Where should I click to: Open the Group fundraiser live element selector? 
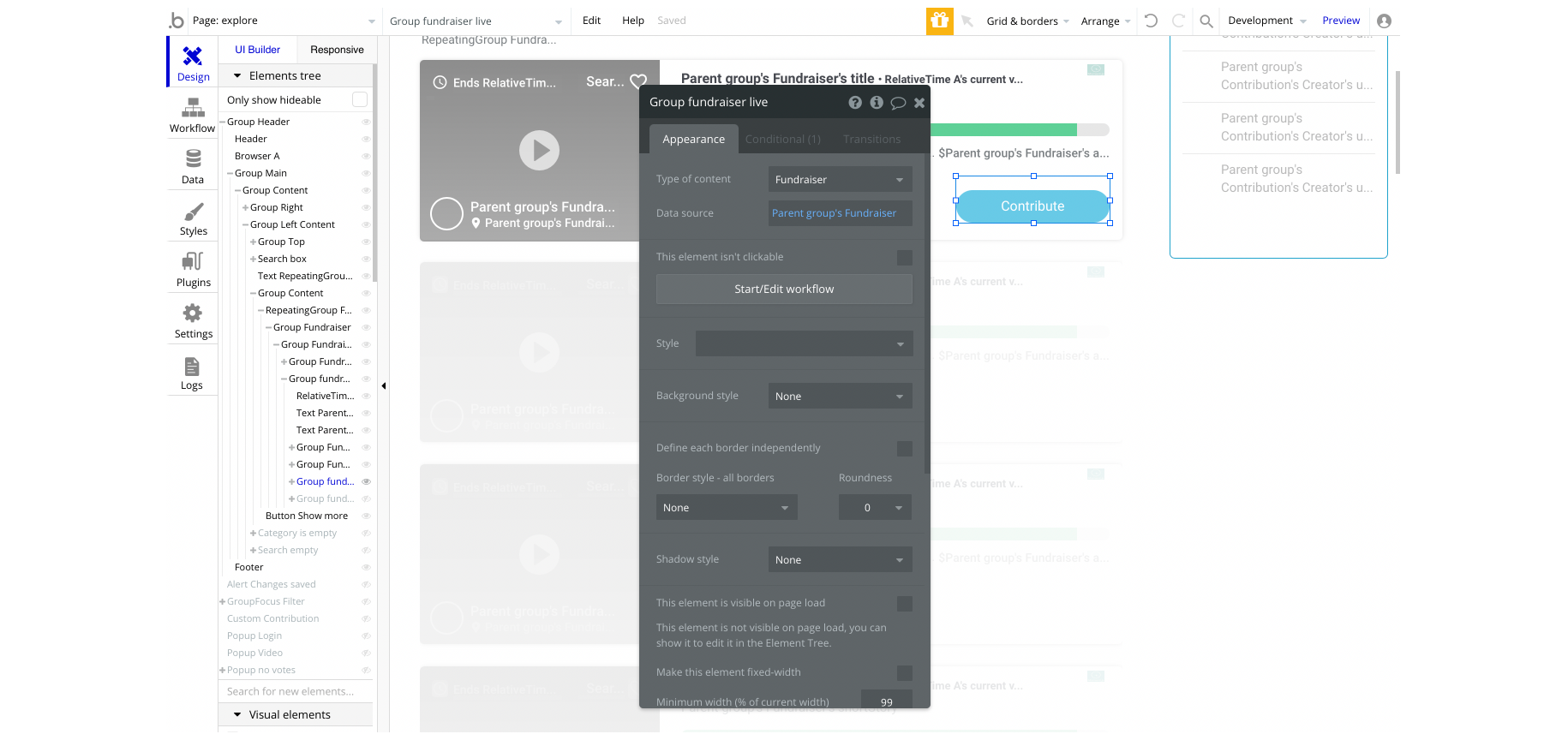tap(476, 21)
